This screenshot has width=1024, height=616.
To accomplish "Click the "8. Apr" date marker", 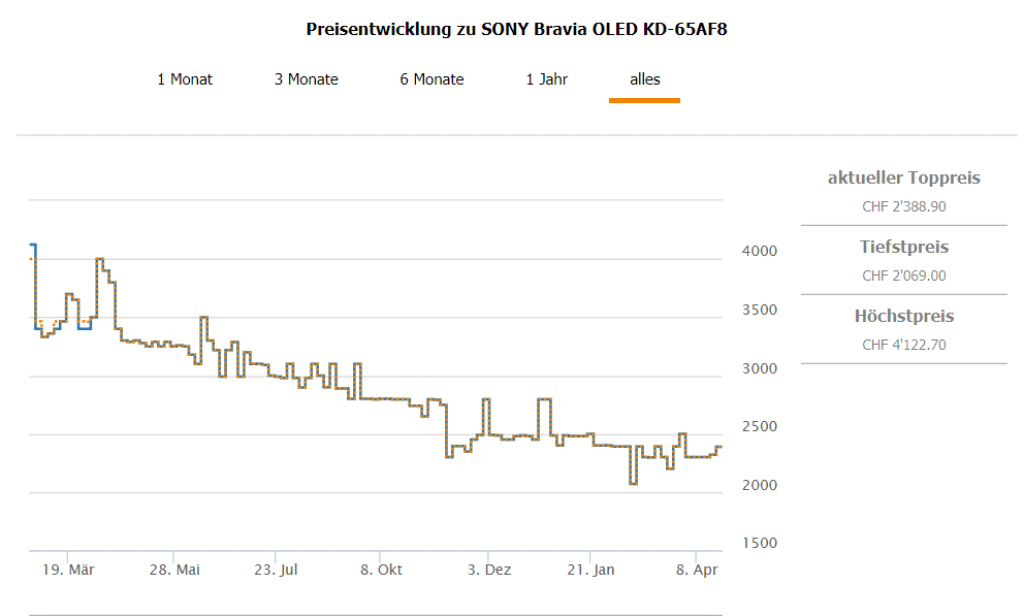I will tap(697, 570).
